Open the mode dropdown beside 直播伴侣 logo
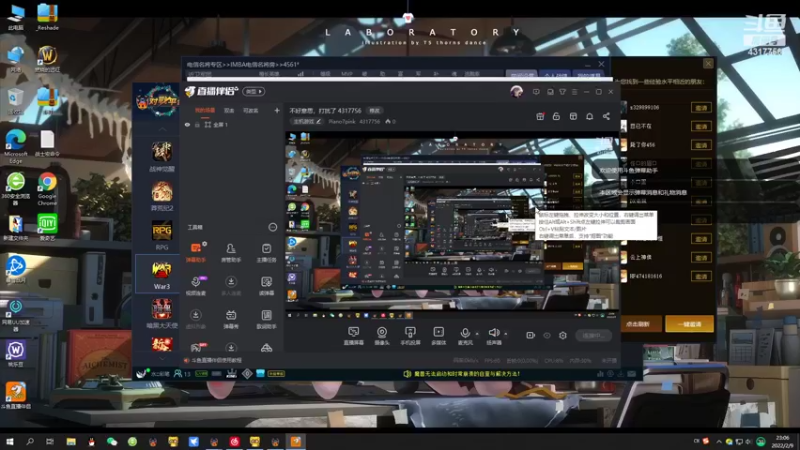The image size is (800, 450). tap(254, 91)
